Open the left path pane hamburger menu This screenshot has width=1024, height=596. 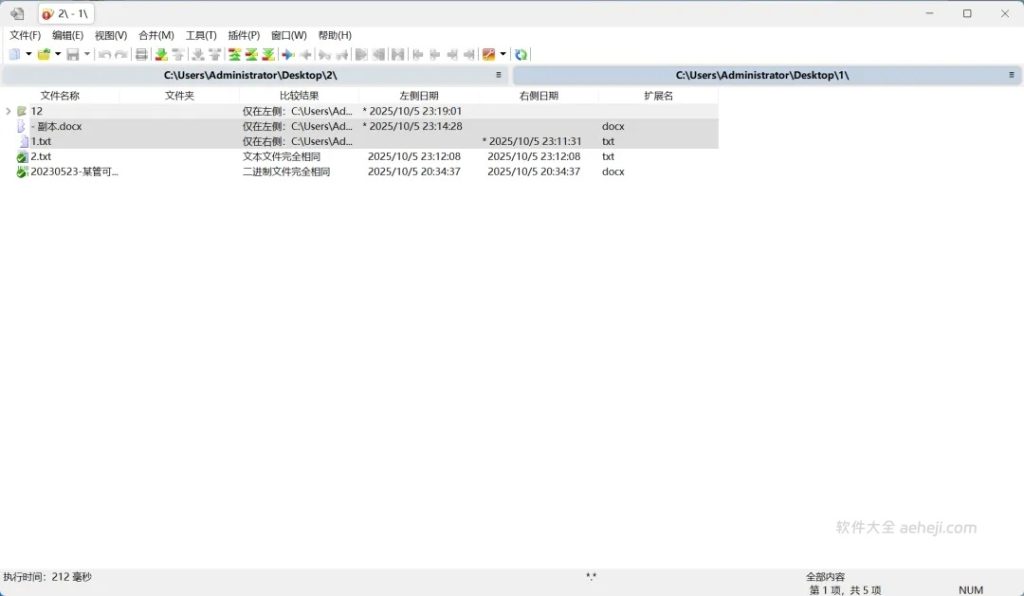(x=498, y=74)
